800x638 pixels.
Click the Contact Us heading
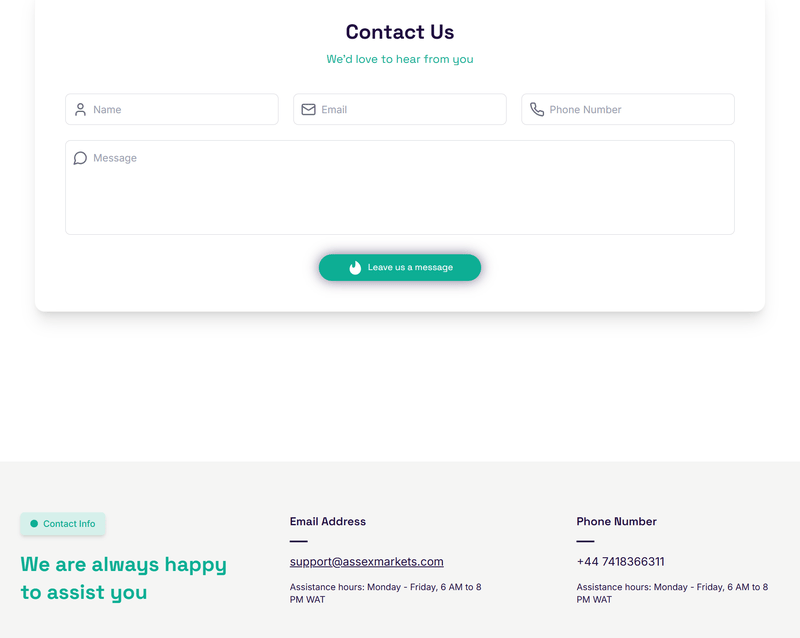(400, 32)
